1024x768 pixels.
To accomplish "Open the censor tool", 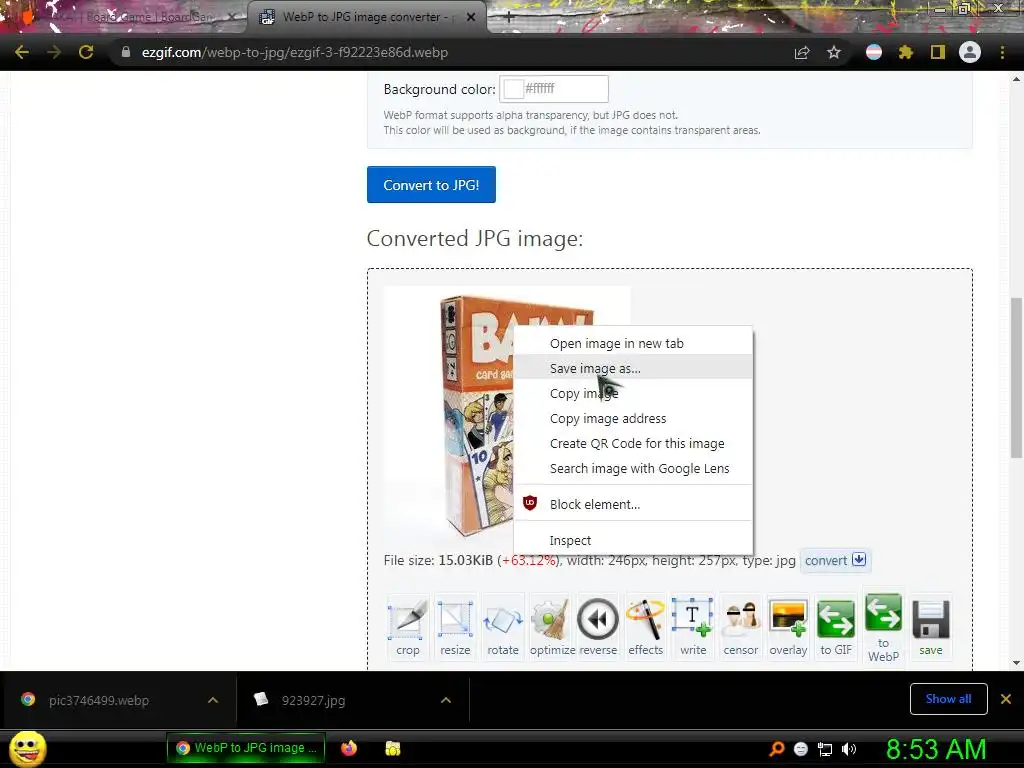I will [x=741, y=627].
